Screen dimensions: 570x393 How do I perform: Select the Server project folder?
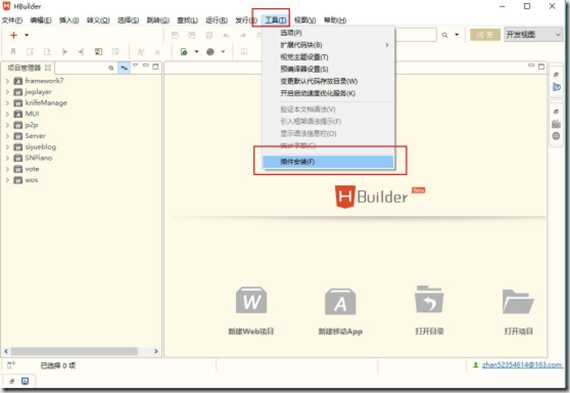29,136
